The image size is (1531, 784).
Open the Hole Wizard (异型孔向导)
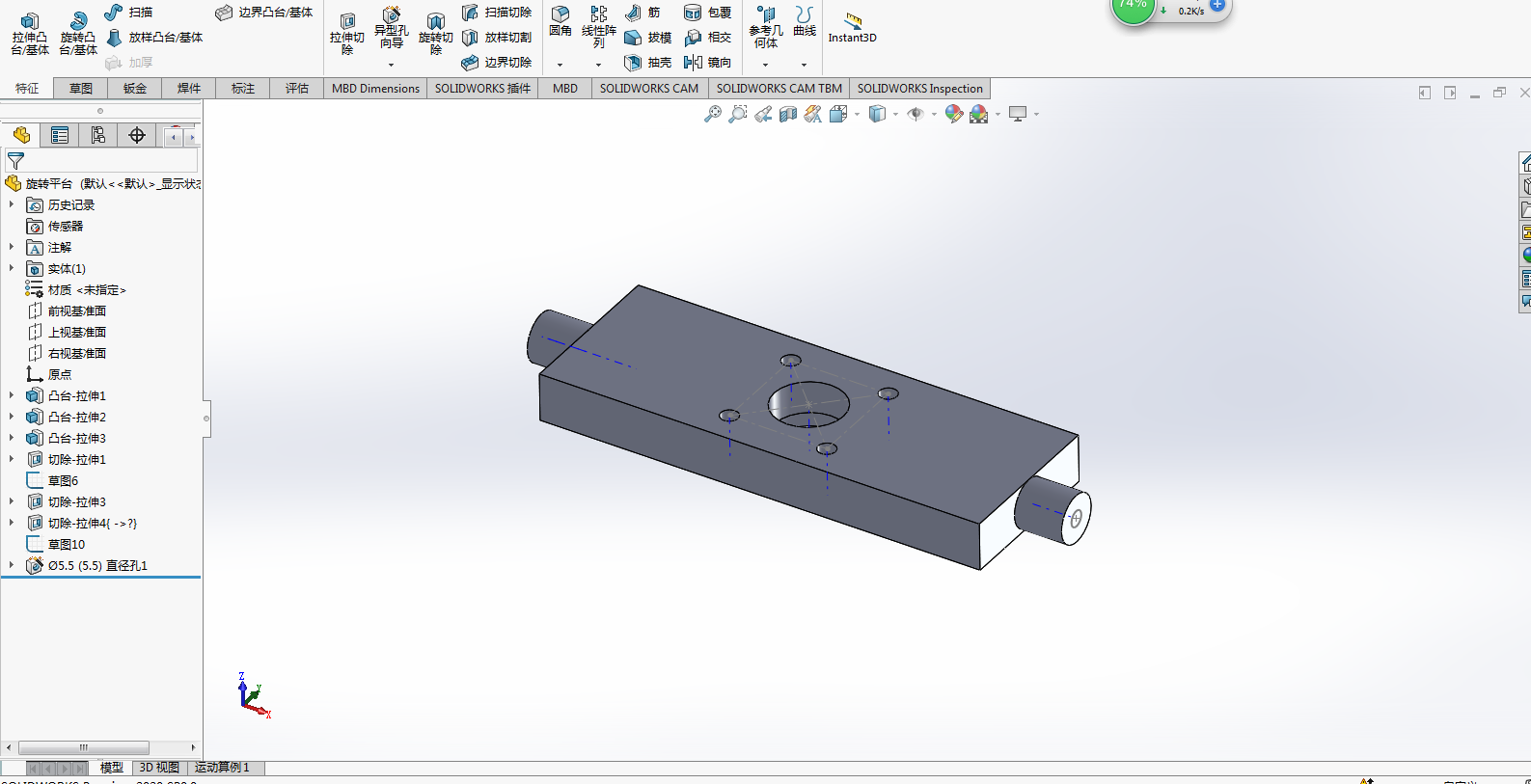tap(391, 28)
